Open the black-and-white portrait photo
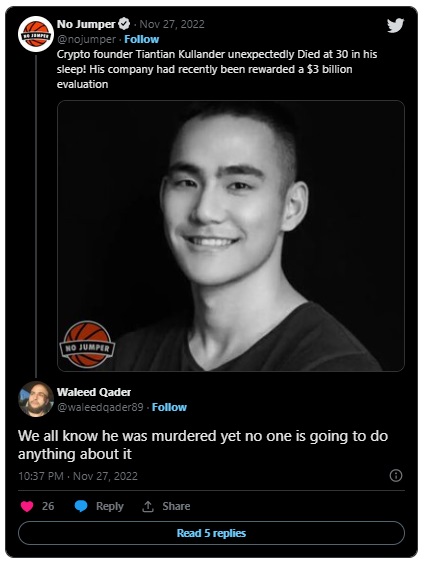The width and height of the screenshot is (425, 565). tap(231, 236)
